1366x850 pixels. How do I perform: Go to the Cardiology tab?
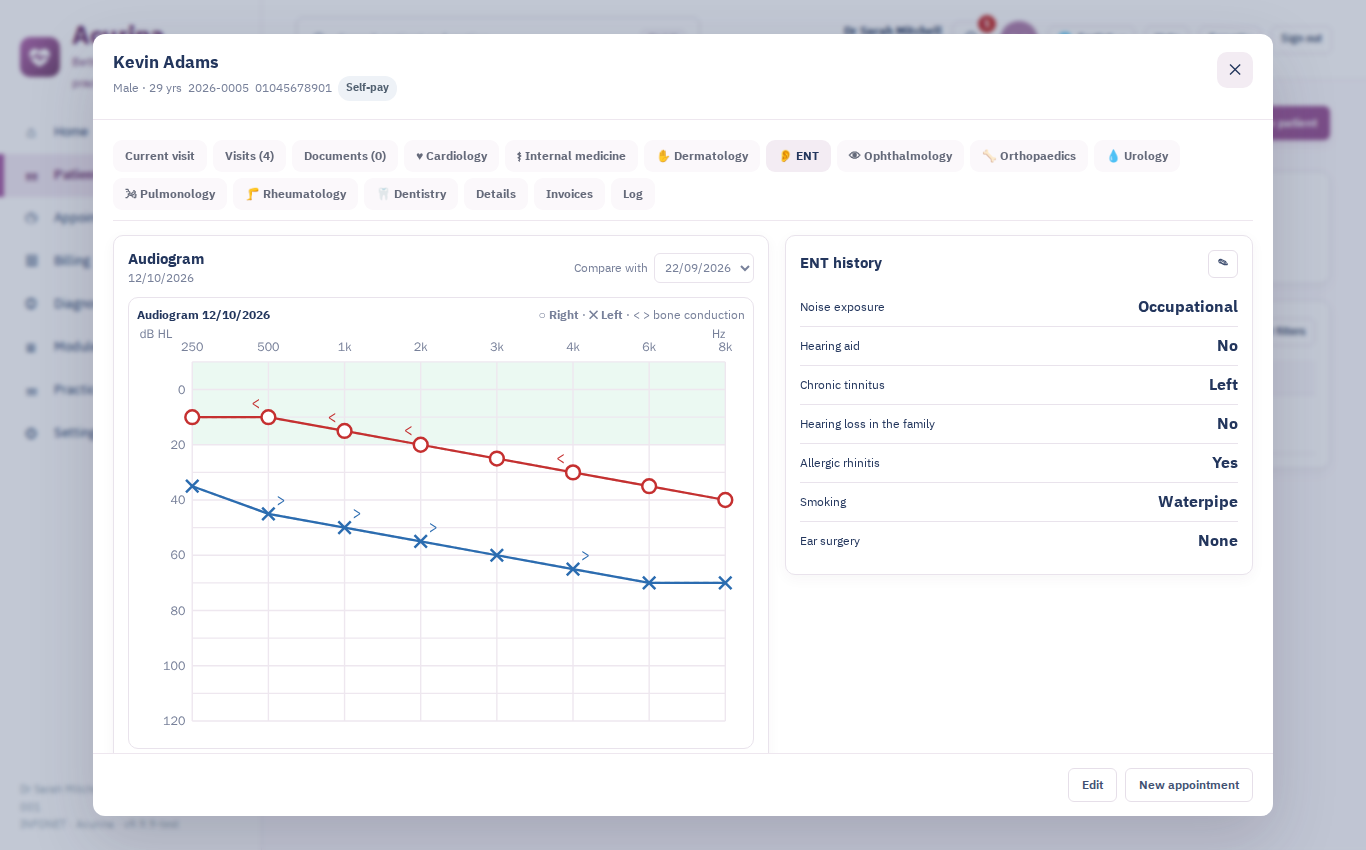(x=451, y=156)
